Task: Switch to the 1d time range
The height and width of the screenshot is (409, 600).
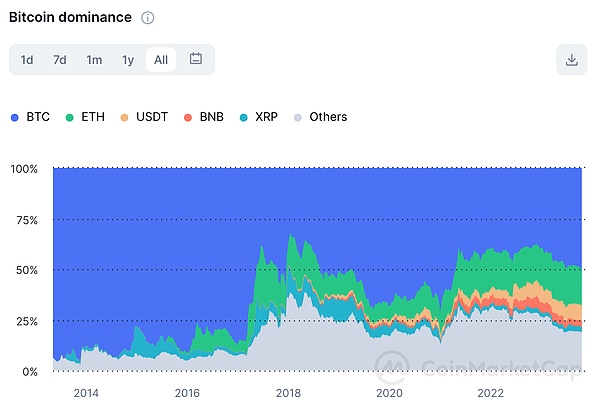Action: tap(27, 59)
